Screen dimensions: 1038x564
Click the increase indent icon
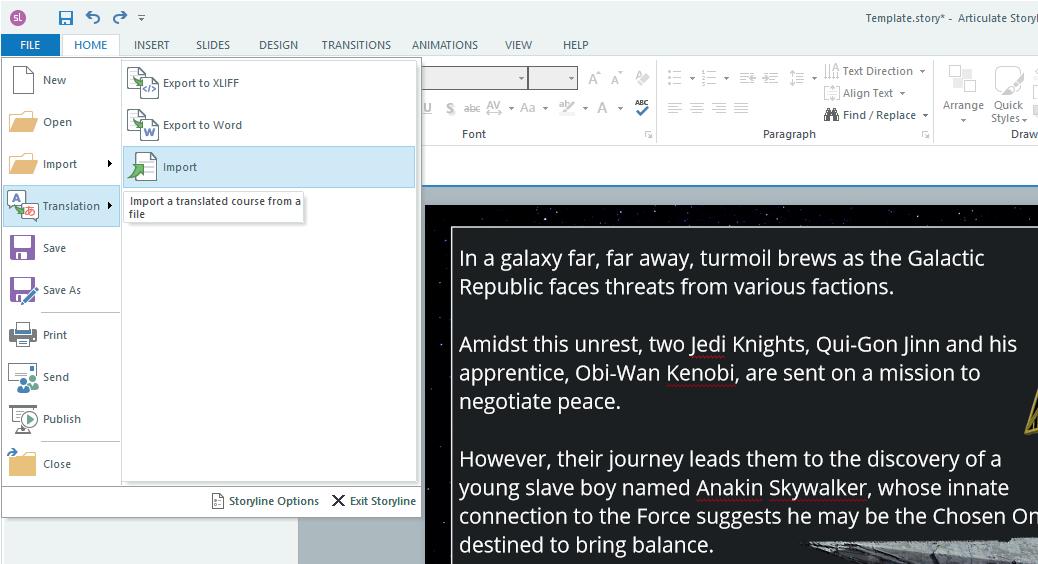770,78
